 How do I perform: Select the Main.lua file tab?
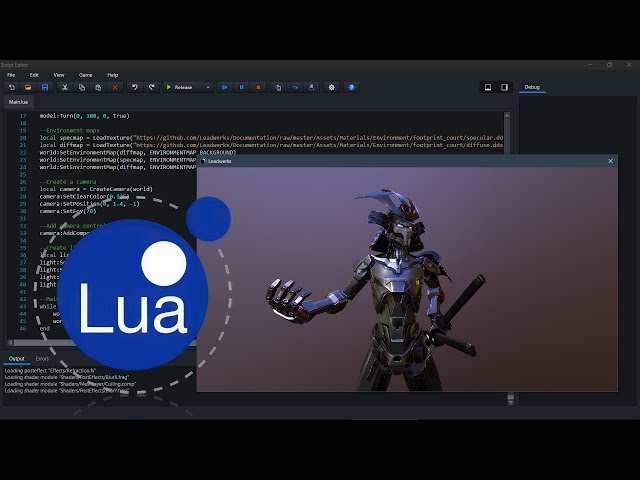[x=18, y=102]
